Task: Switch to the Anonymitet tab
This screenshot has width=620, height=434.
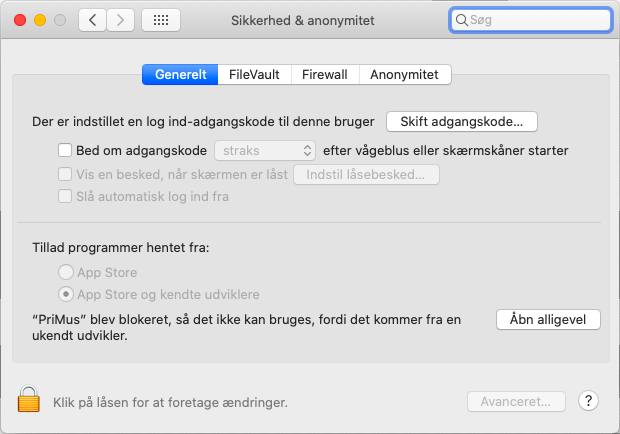Action: pyautogui.click(x=405, y=75)
